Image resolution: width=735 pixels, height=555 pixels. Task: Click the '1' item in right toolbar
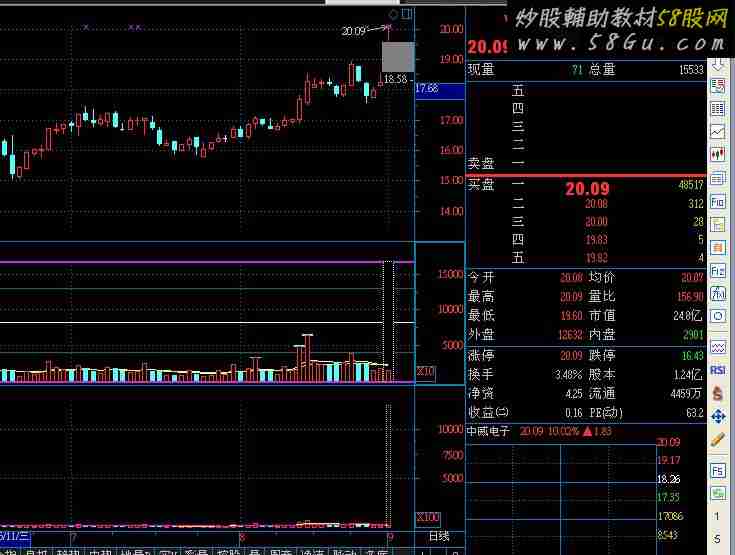717,516
